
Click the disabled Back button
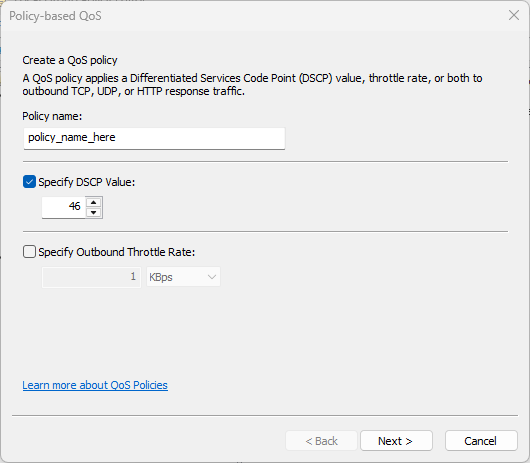click(321, 441)
